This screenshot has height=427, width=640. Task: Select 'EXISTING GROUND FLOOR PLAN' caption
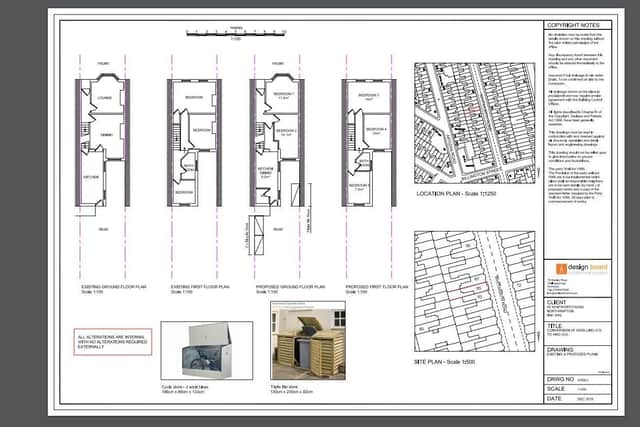coord(113,287)
